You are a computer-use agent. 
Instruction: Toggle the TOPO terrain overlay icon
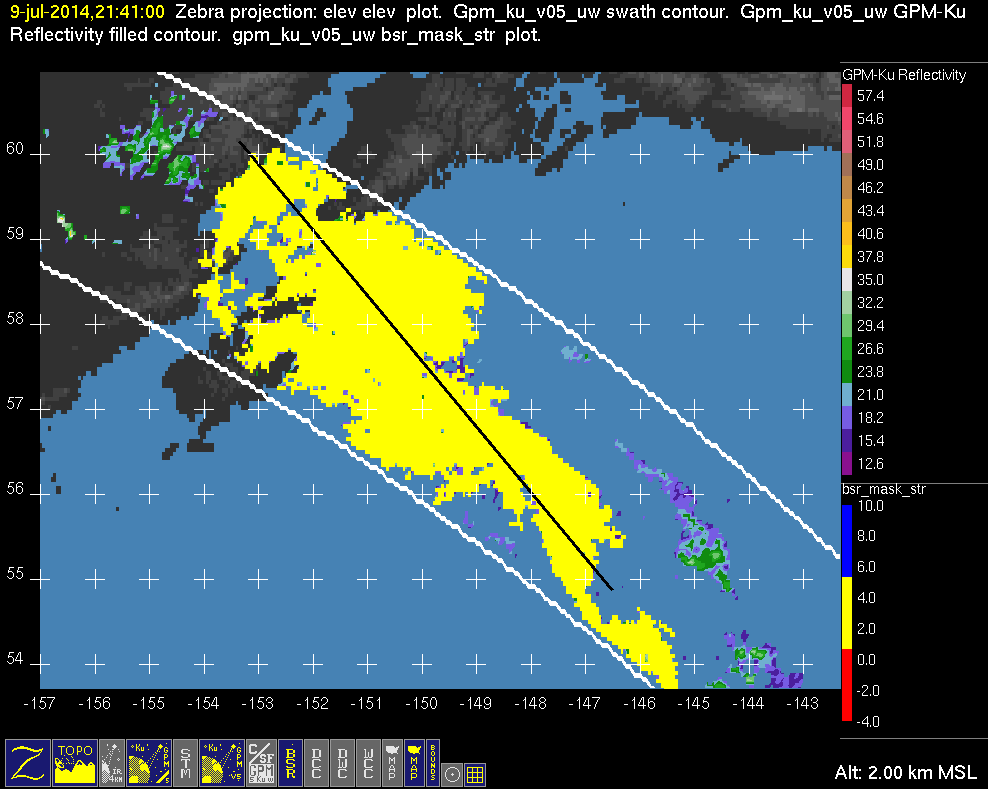click(75, 762)
